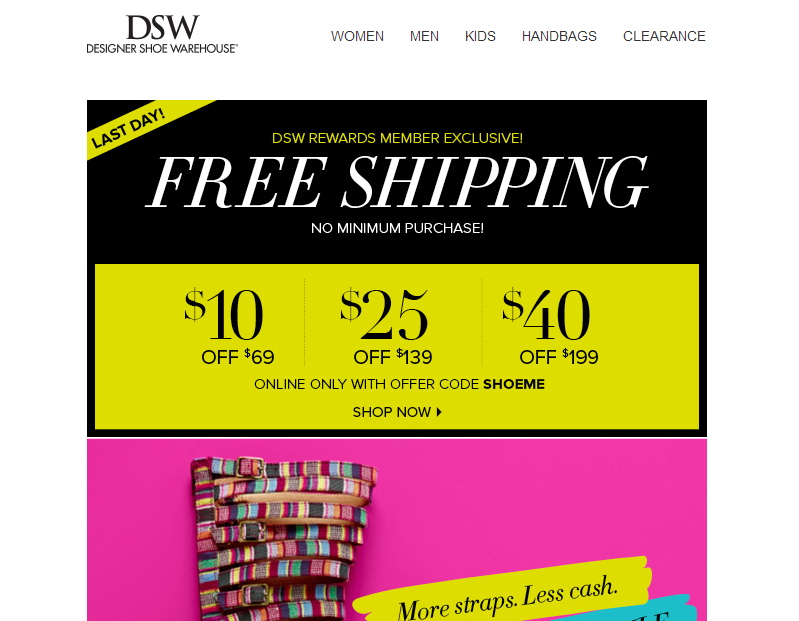
Task: Open the WOMEN navigation link
Action: point(357,36)
